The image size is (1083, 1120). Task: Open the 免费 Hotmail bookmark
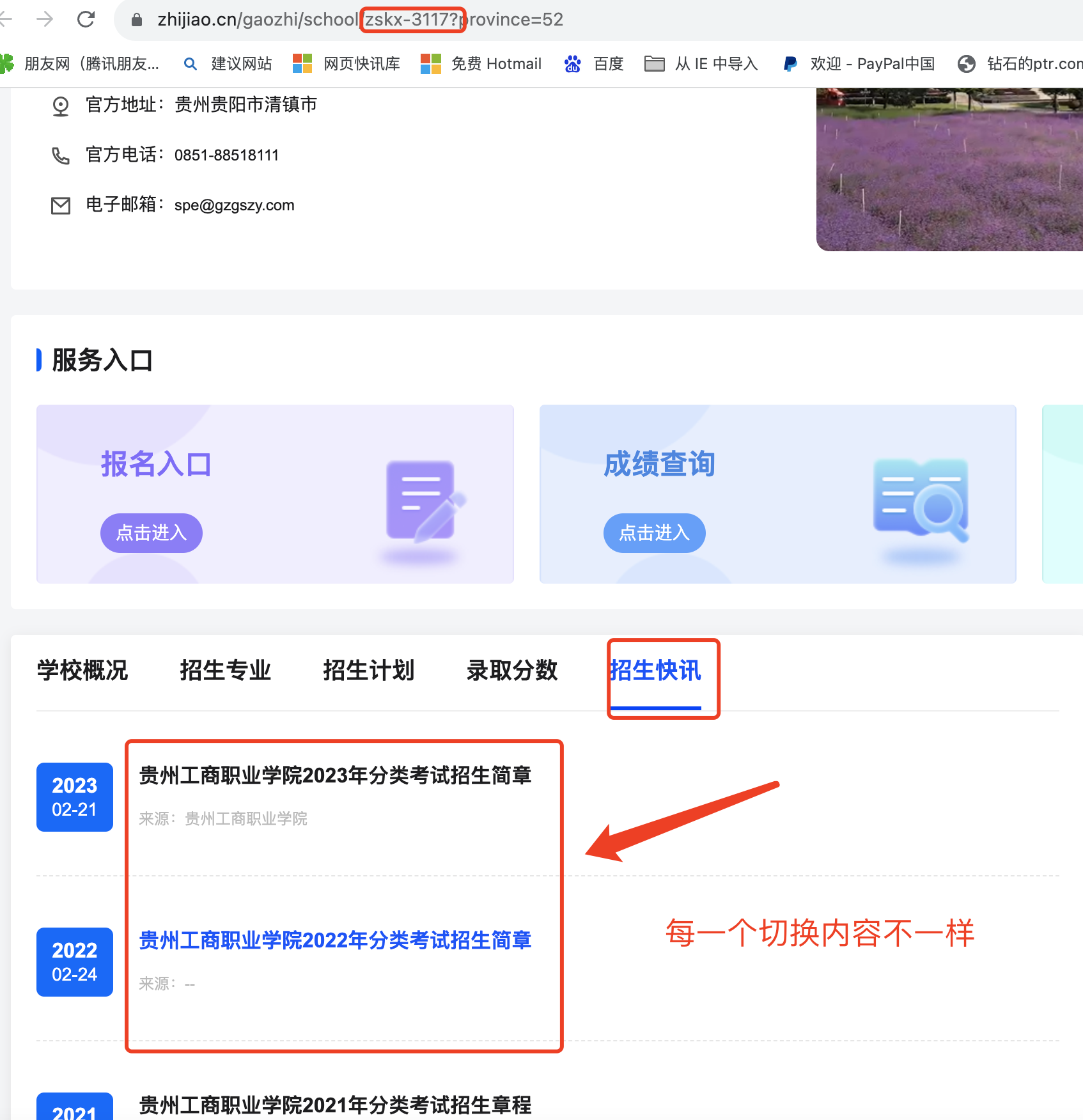(481, 63)
